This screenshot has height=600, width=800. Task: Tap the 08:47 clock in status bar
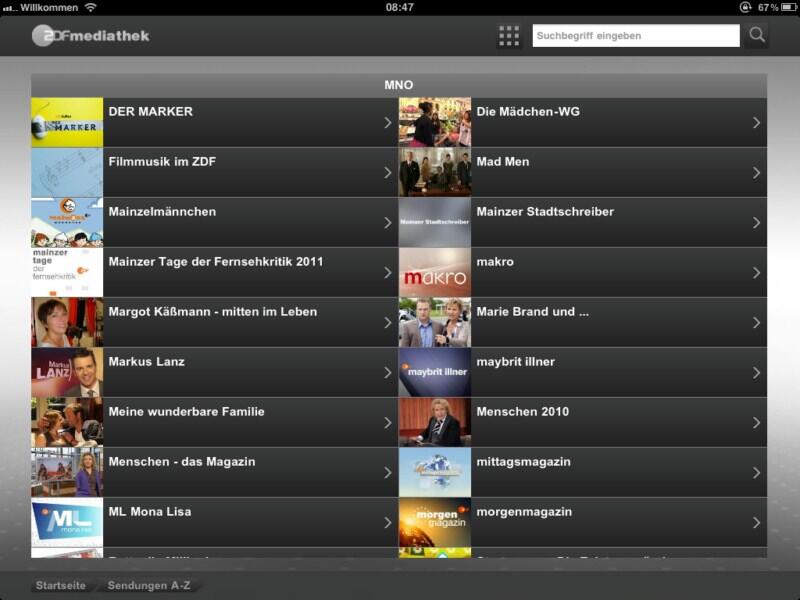399,7
